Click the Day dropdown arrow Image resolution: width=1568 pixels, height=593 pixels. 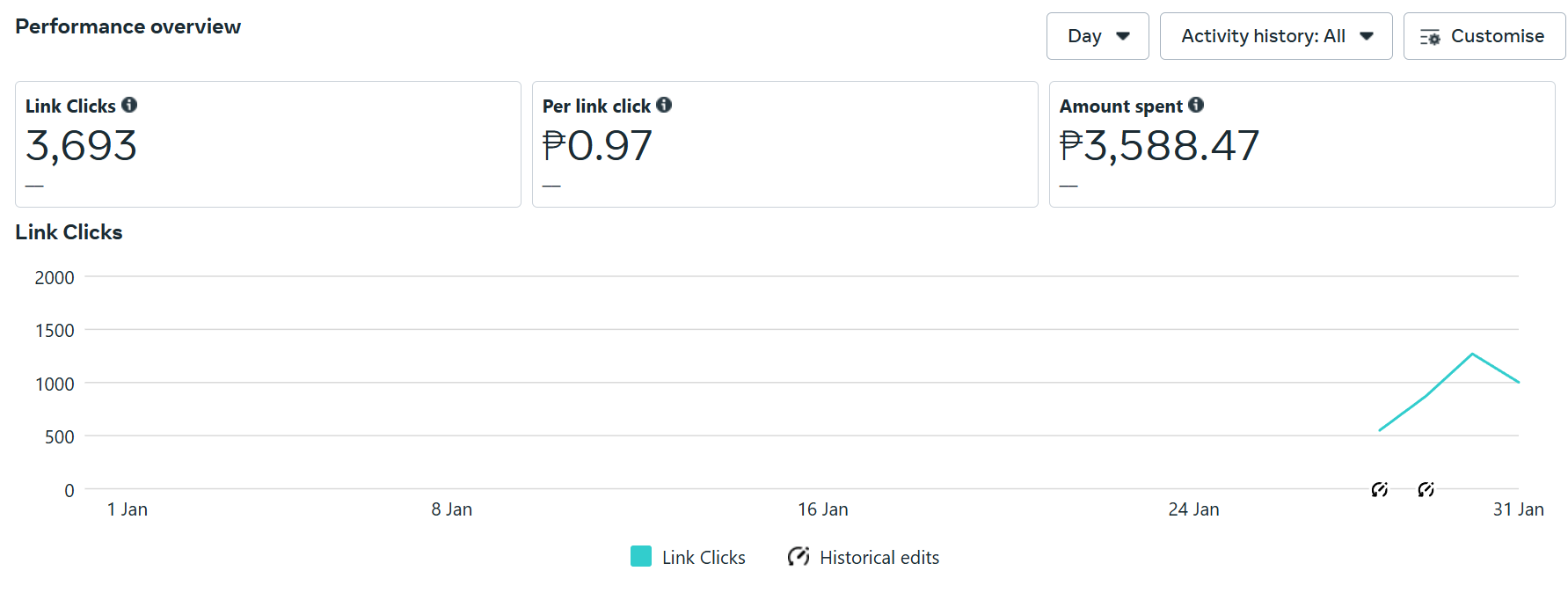pyautogui.click(x=1123, y=36)
